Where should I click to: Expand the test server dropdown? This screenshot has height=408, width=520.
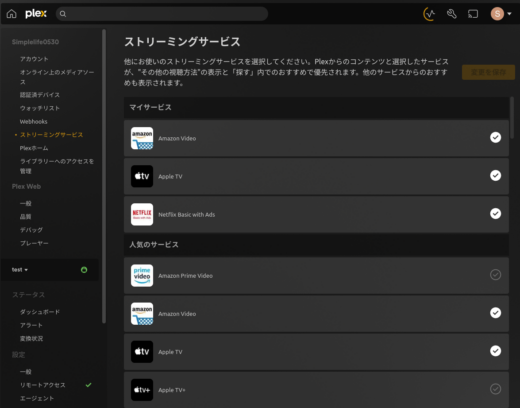(20, 270)
